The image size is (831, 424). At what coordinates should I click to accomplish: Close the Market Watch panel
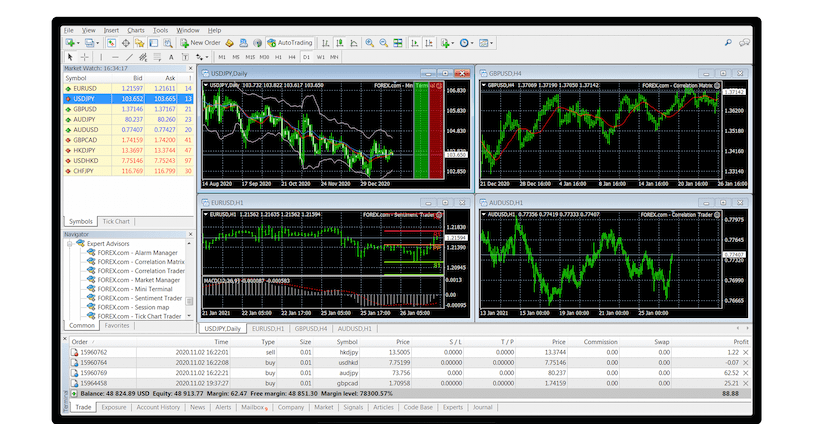(x=189, y=67)
